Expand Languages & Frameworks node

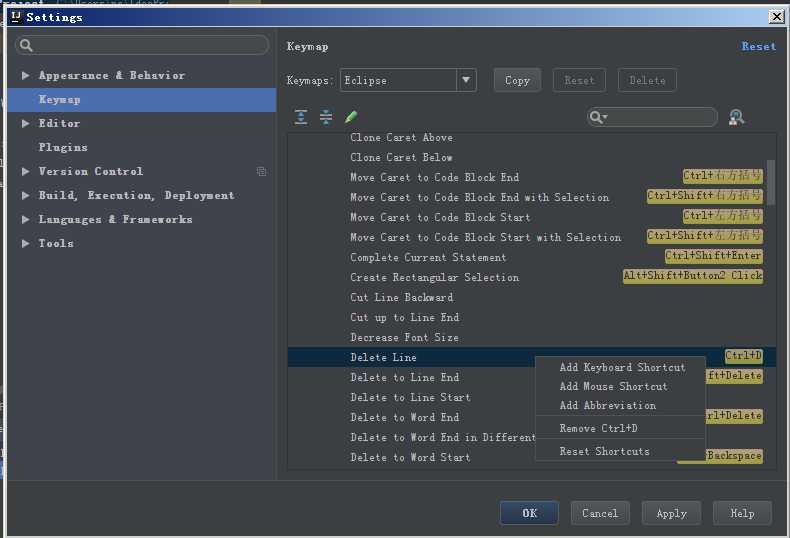(x=25, y=219)
